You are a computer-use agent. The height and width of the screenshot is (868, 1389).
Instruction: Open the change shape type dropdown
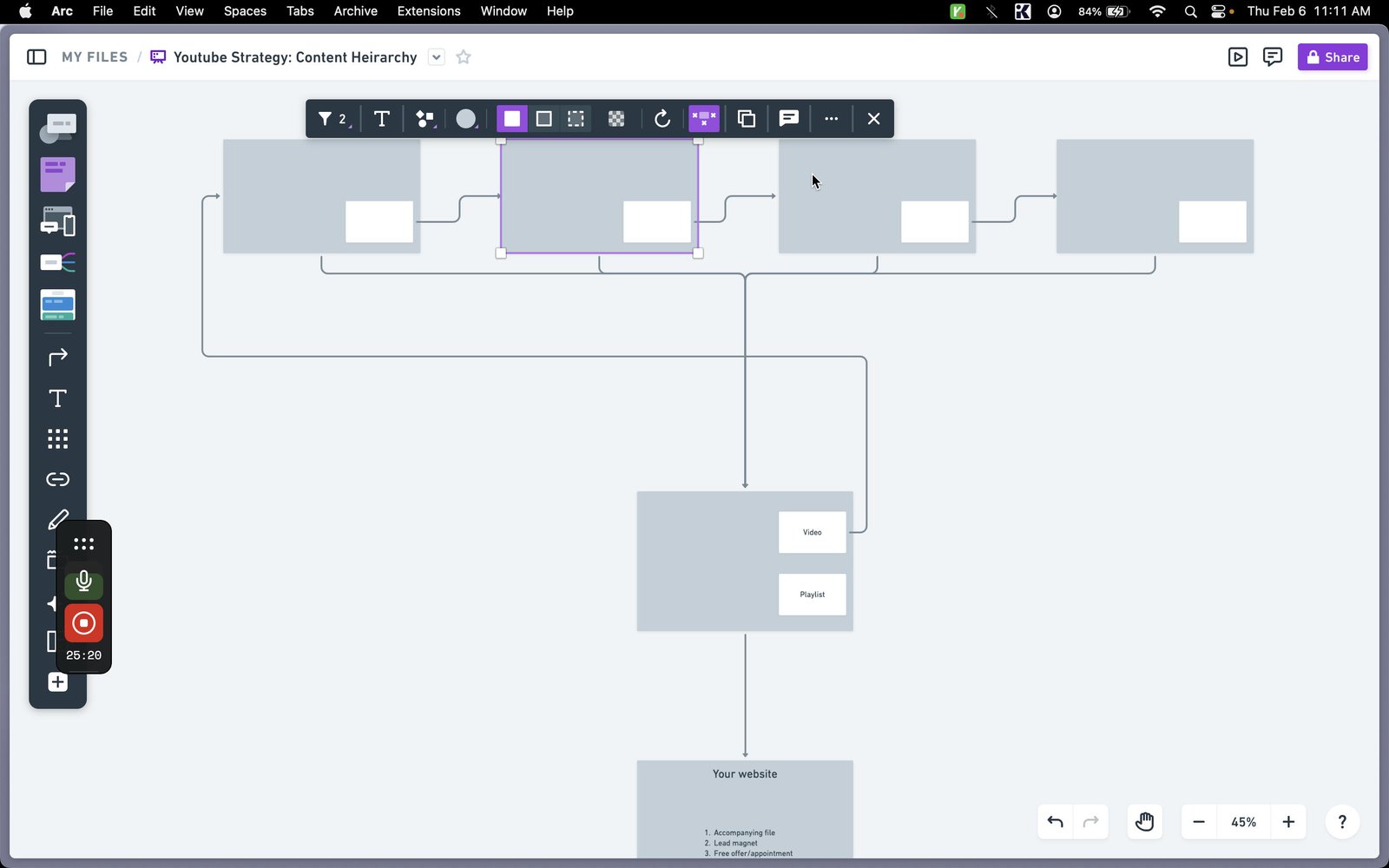coord(425,119)
